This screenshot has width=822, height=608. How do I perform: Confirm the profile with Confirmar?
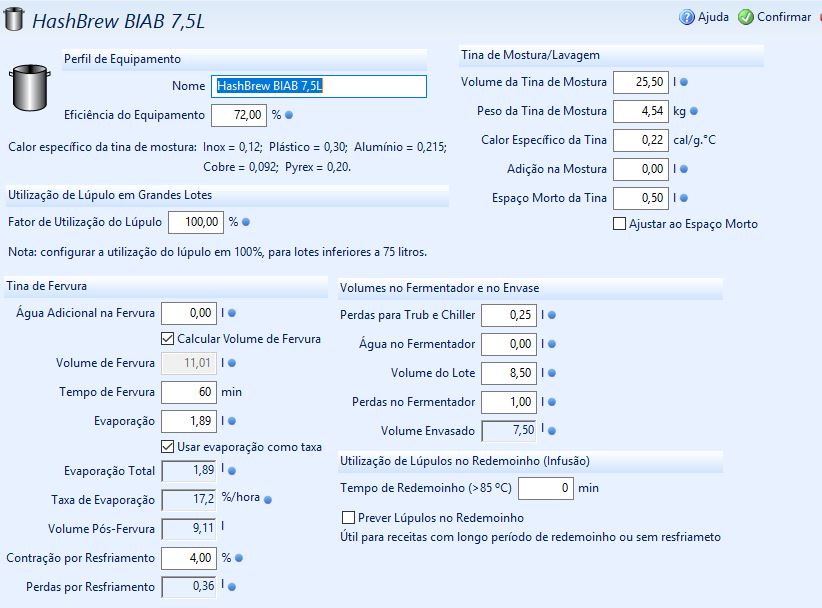pos(774,17)
